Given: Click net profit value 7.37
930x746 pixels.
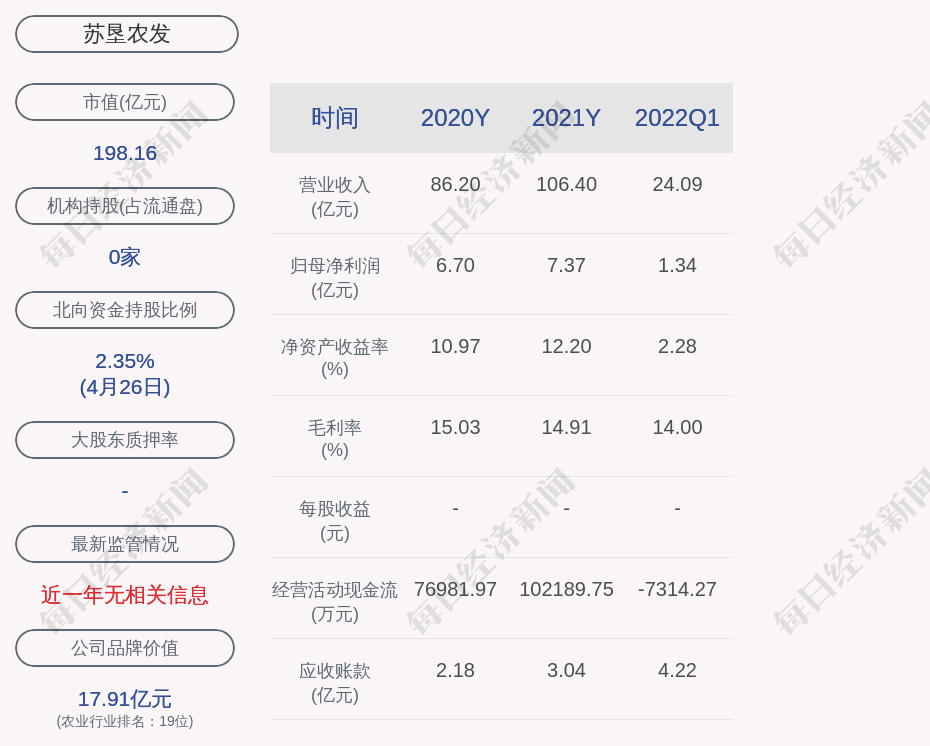Looking at the screenshot, I should point(566,265).
